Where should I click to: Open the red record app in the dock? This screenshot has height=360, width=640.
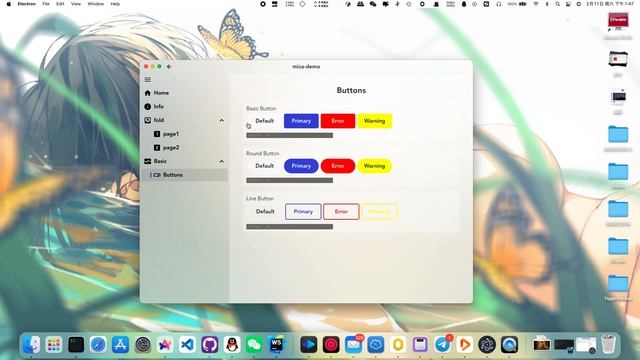click(331, 345)
